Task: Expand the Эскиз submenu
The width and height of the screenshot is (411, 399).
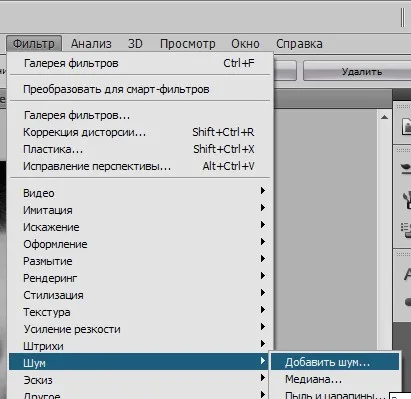Action: pos(140,380)
